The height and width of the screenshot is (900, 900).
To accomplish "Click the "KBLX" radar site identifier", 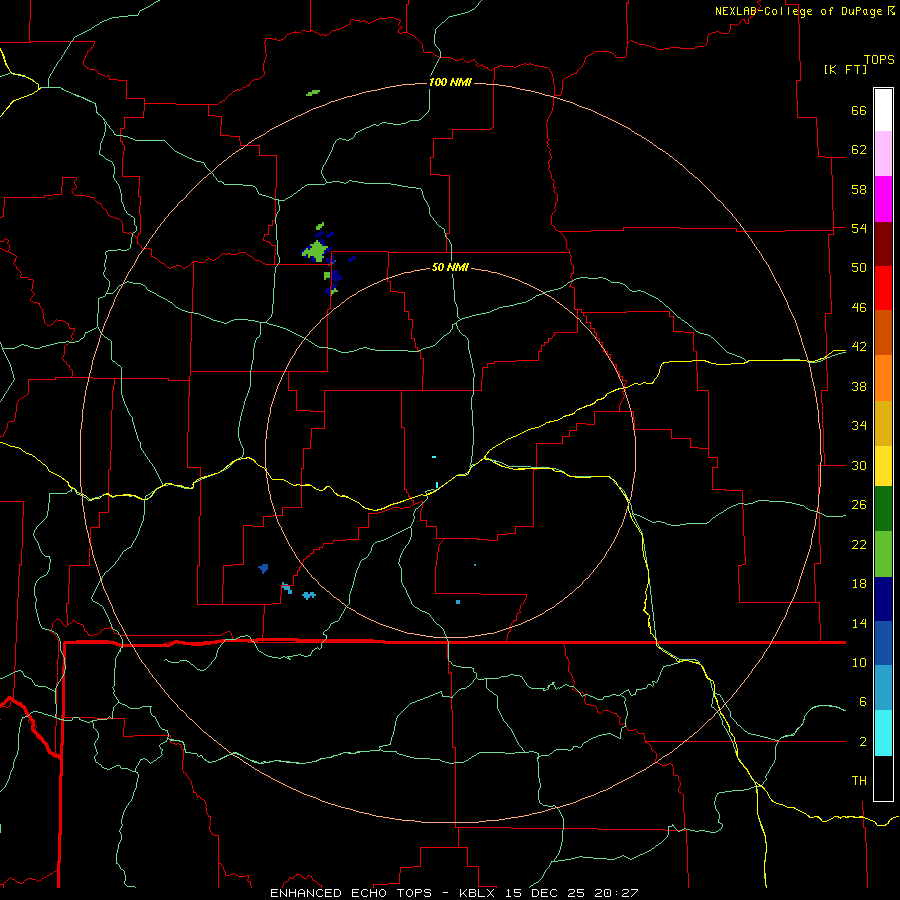I will pos(476,893).
